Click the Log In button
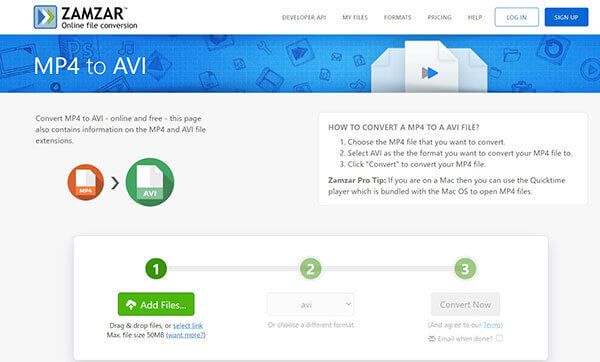 pos(517,17)
